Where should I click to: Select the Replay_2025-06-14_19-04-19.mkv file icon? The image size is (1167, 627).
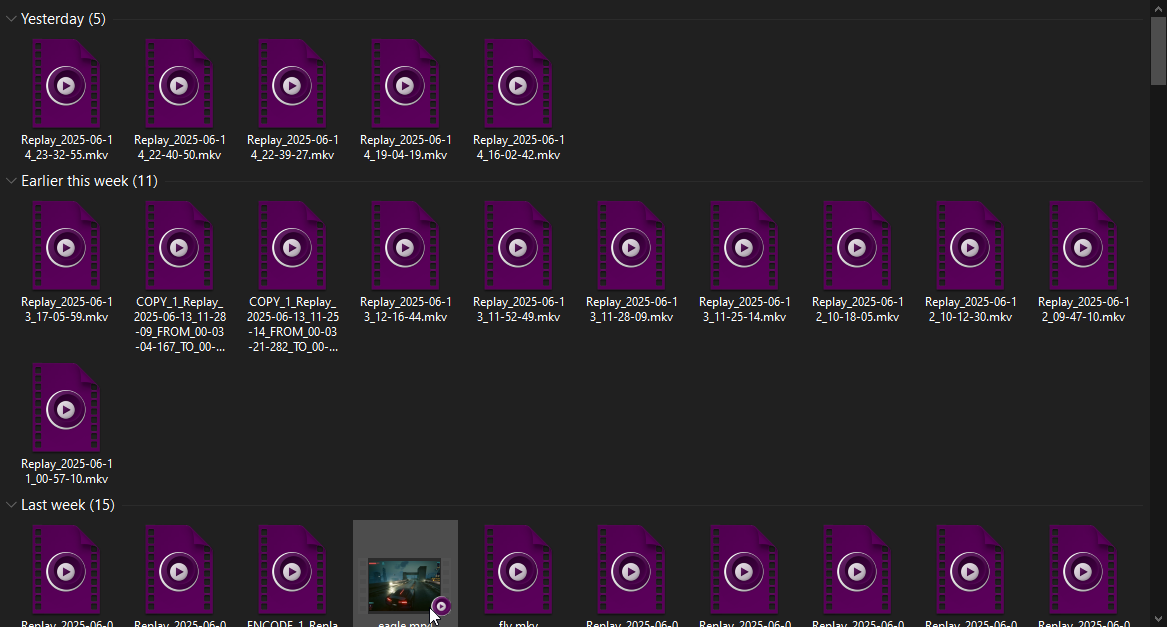[x=406, y=83]
